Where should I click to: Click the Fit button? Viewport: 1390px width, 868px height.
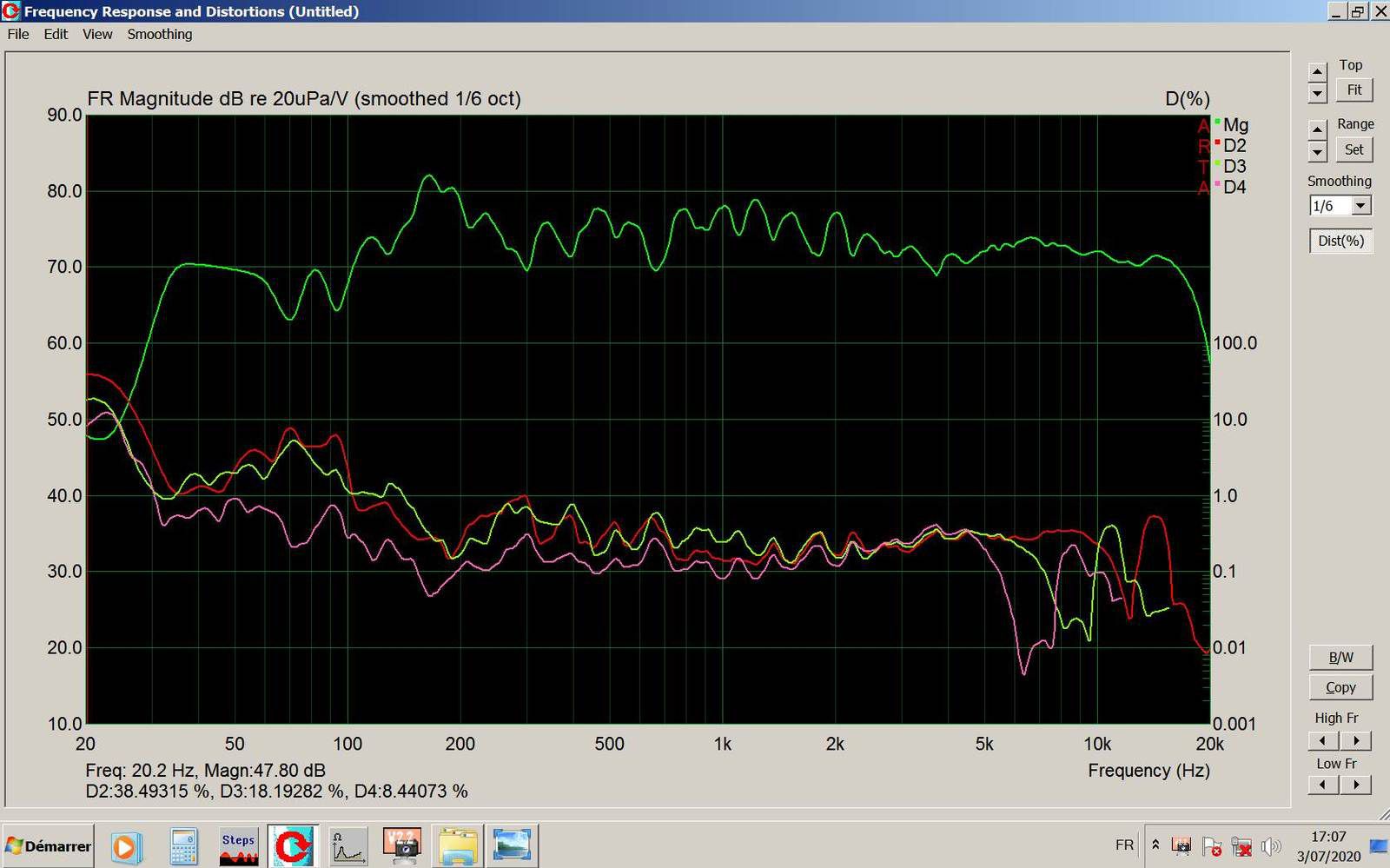(x=1354, y=89)
